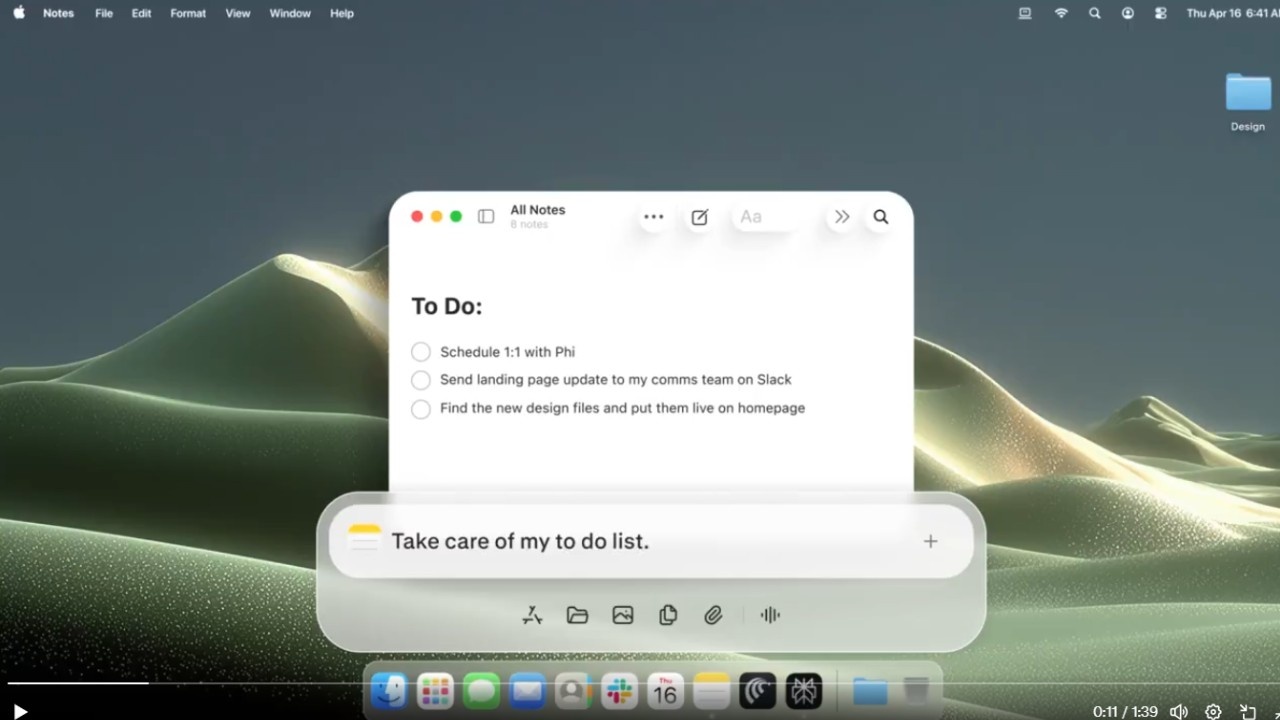Open the more options ellipsis button
This screenshot has height=720, width=1280.
[x=654, y=217]
